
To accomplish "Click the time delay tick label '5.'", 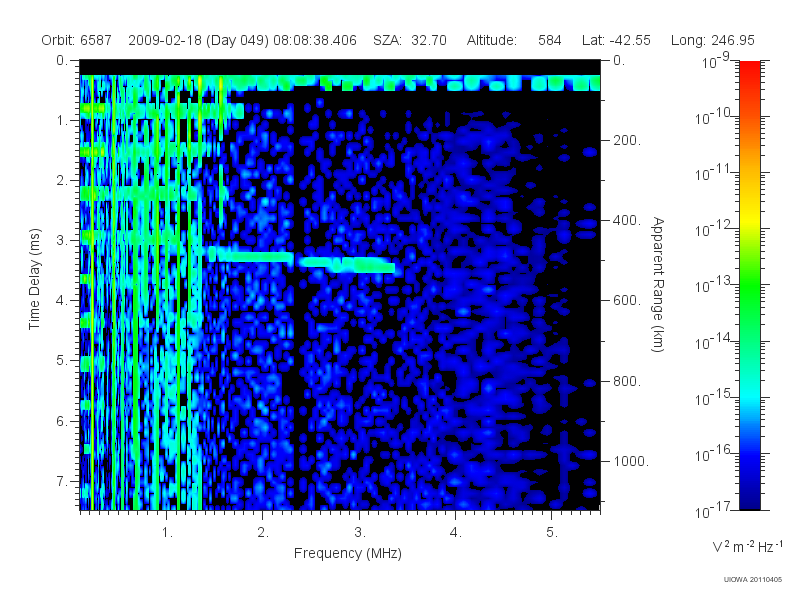I will click(62, 360).
